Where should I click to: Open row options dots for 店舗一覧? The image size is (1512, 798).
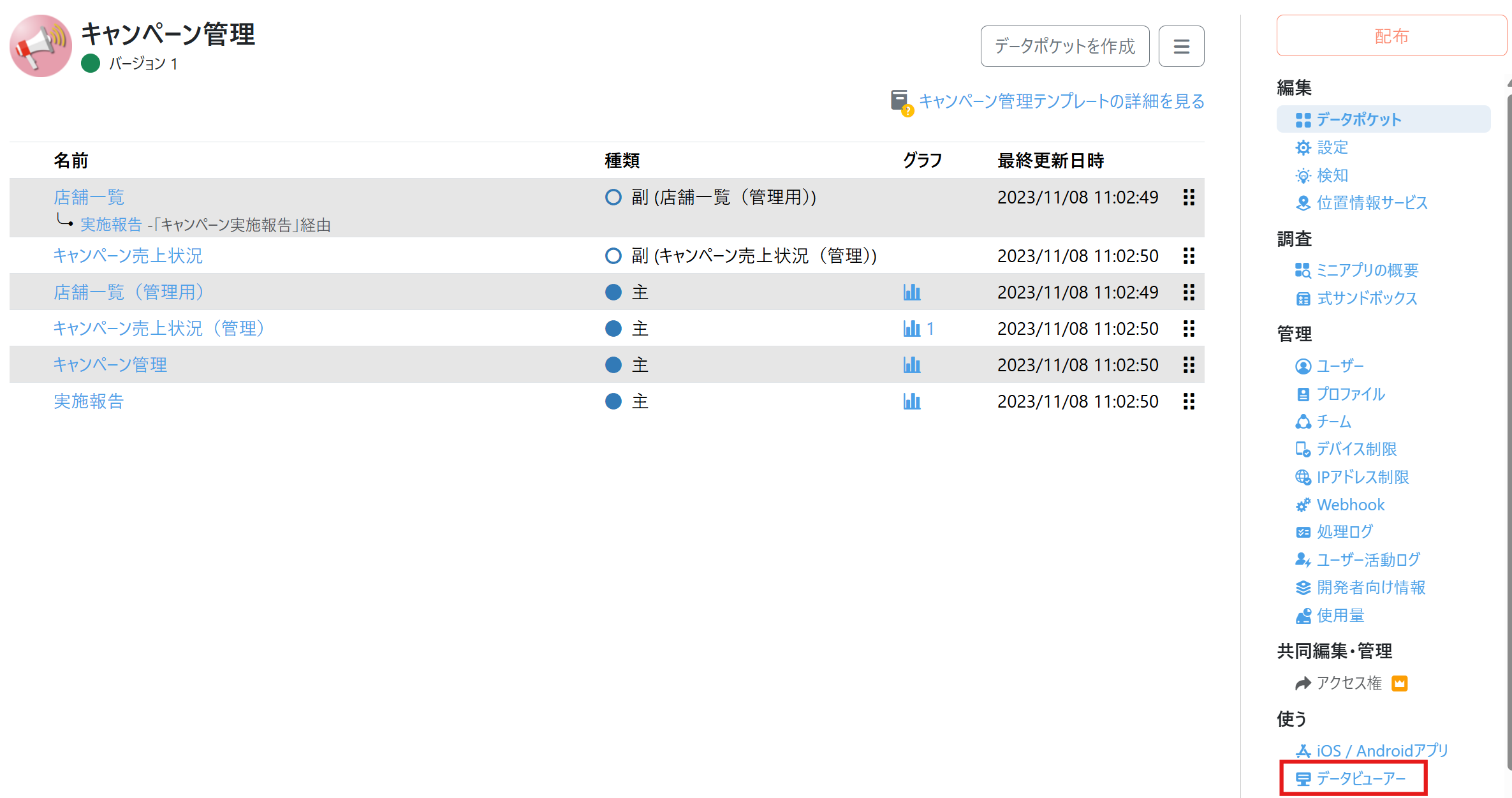point(1189,197)
